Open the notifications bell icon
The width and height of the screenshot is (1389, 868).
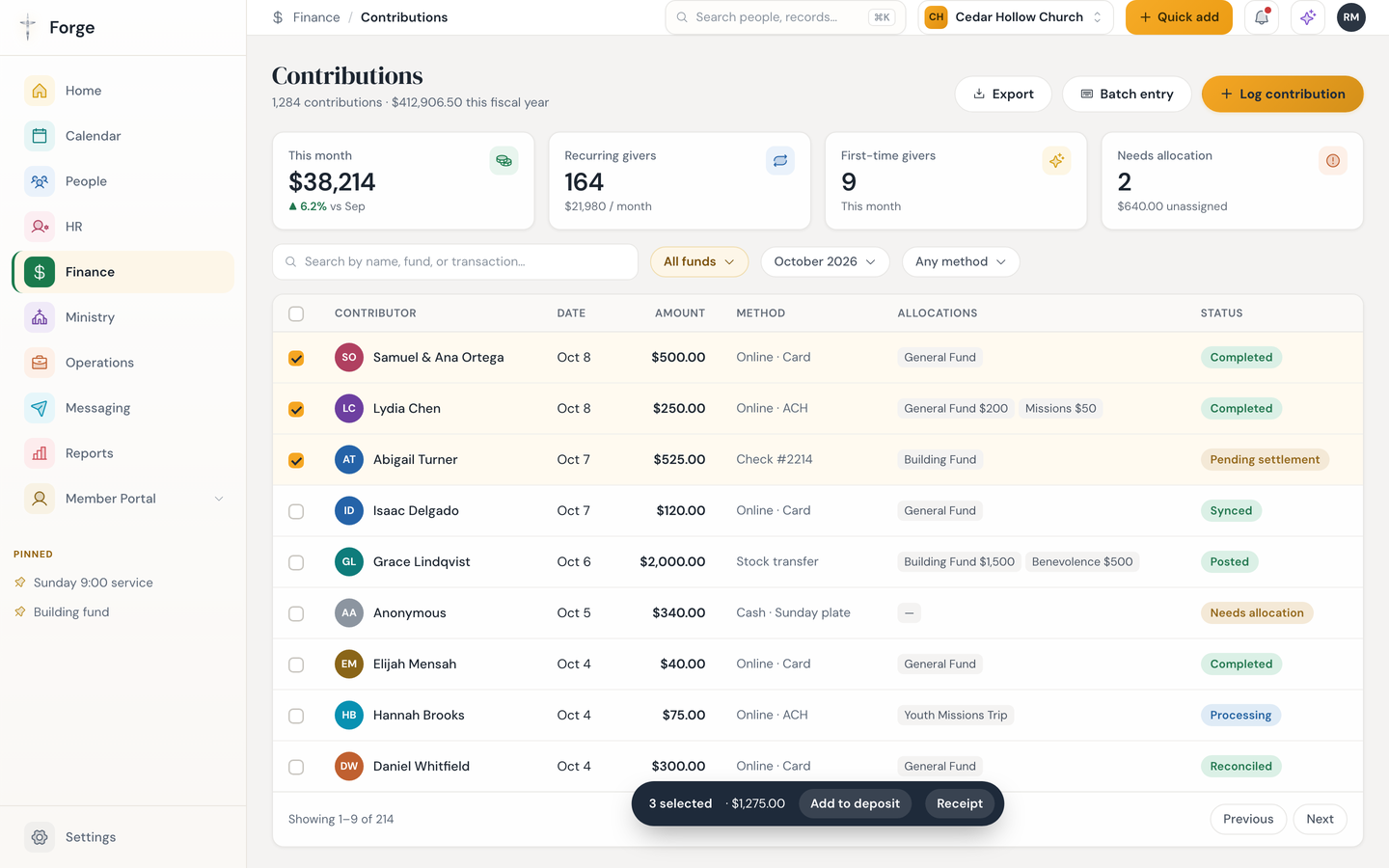[1262, 17]
